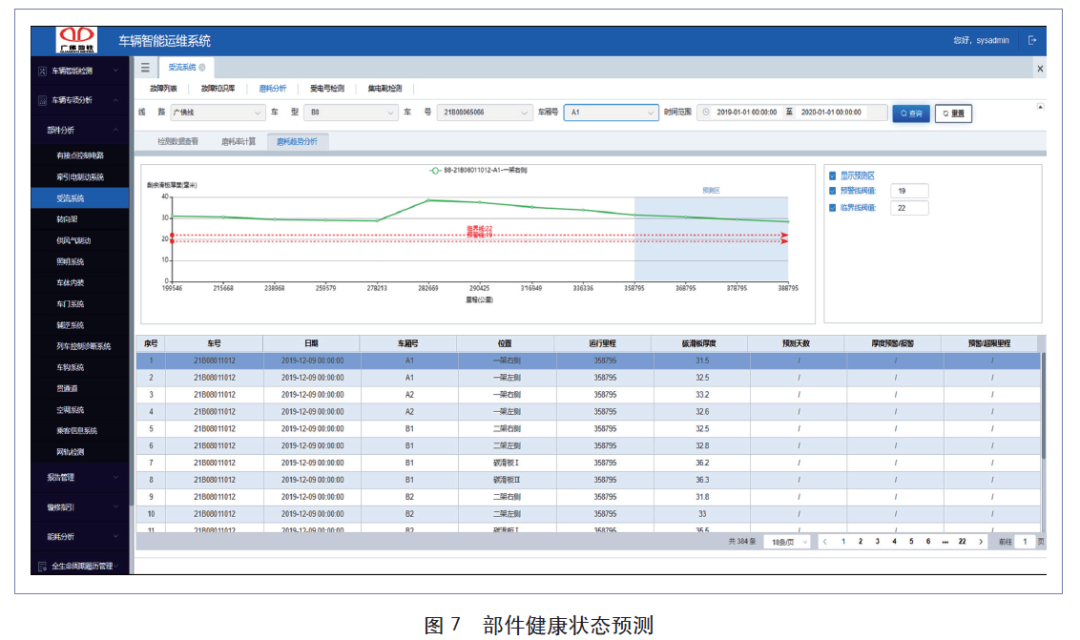
Task: Click the blue 查询 search button
Action: (x=910, y=113)
